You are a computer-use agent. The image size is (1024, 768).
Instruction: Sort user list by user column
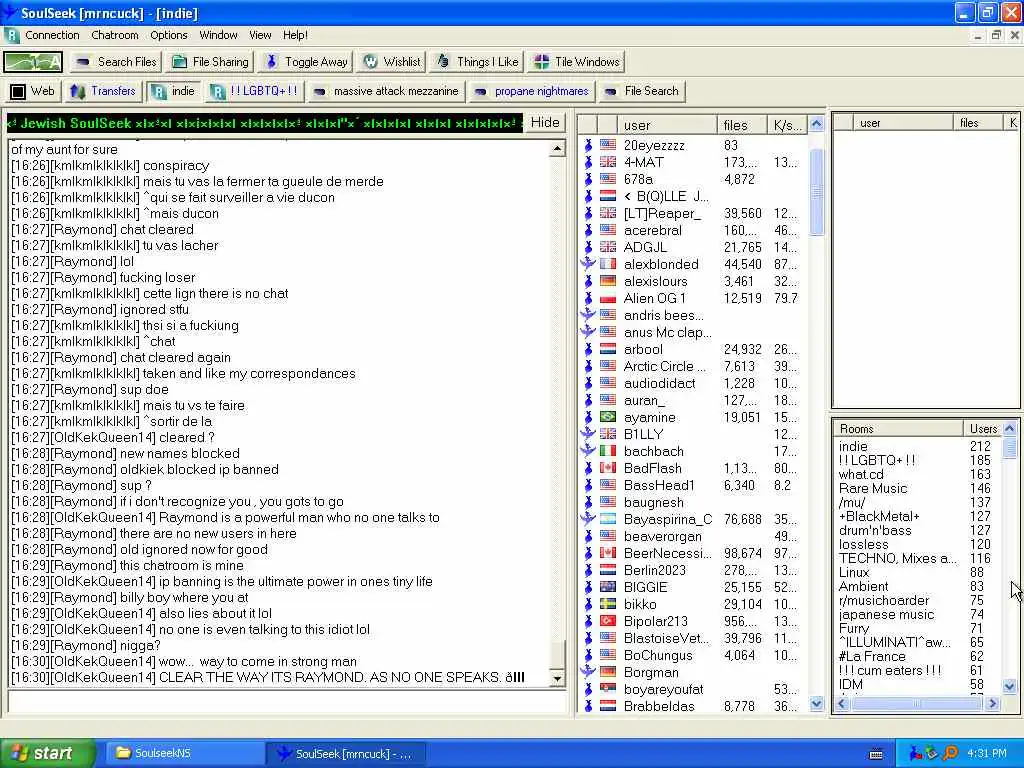[x=667, y=125]
